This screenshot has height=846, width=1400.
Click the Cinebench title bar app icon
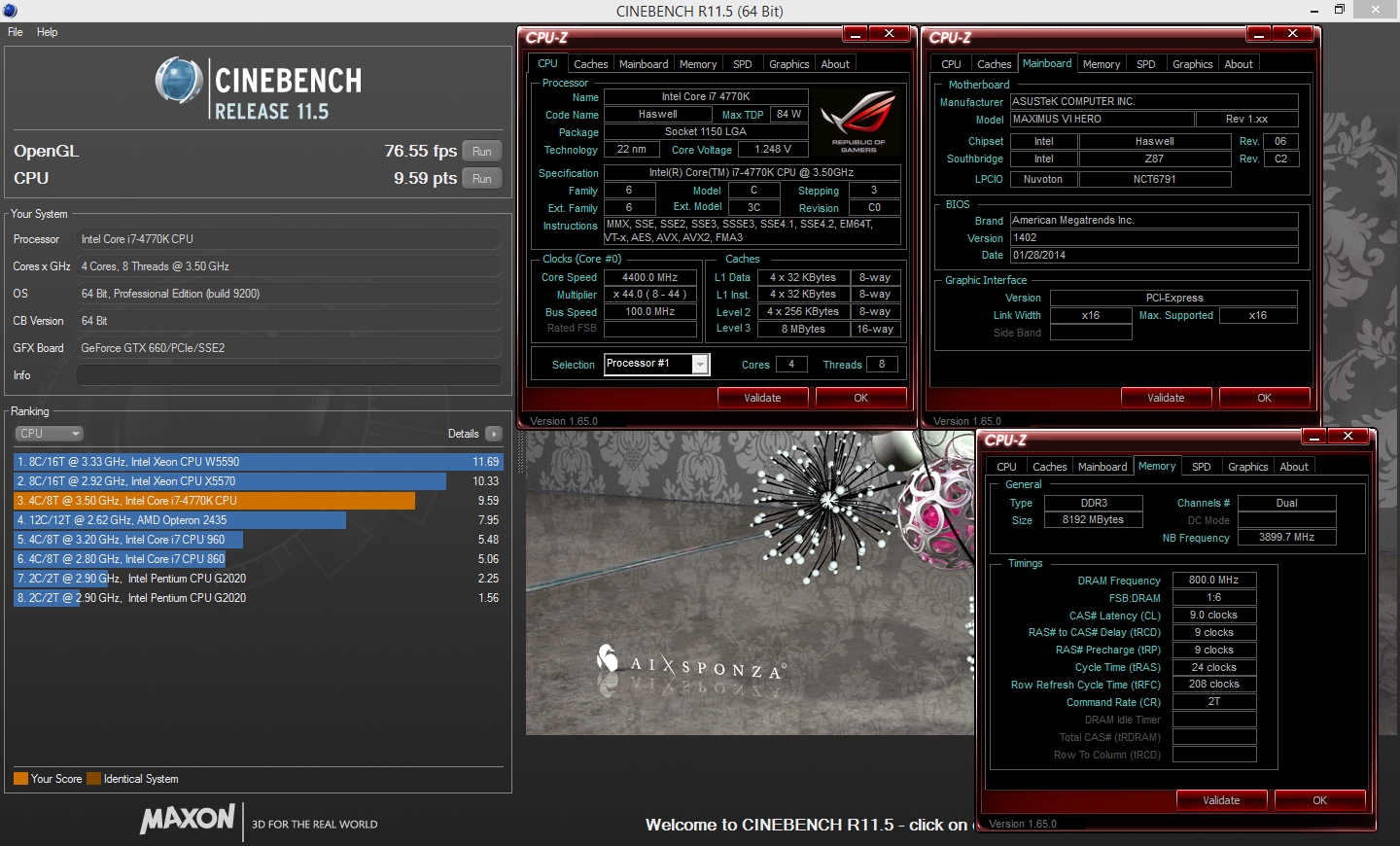pos(10,11)
